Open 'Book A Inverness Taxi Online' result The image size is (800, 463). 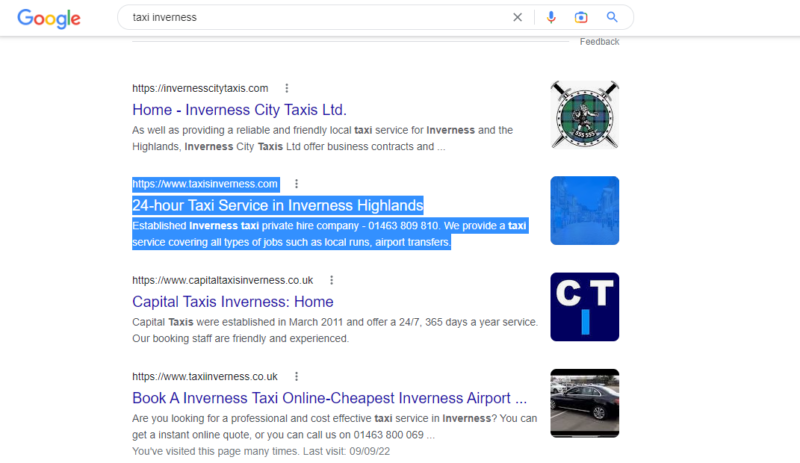click(330, 398)
